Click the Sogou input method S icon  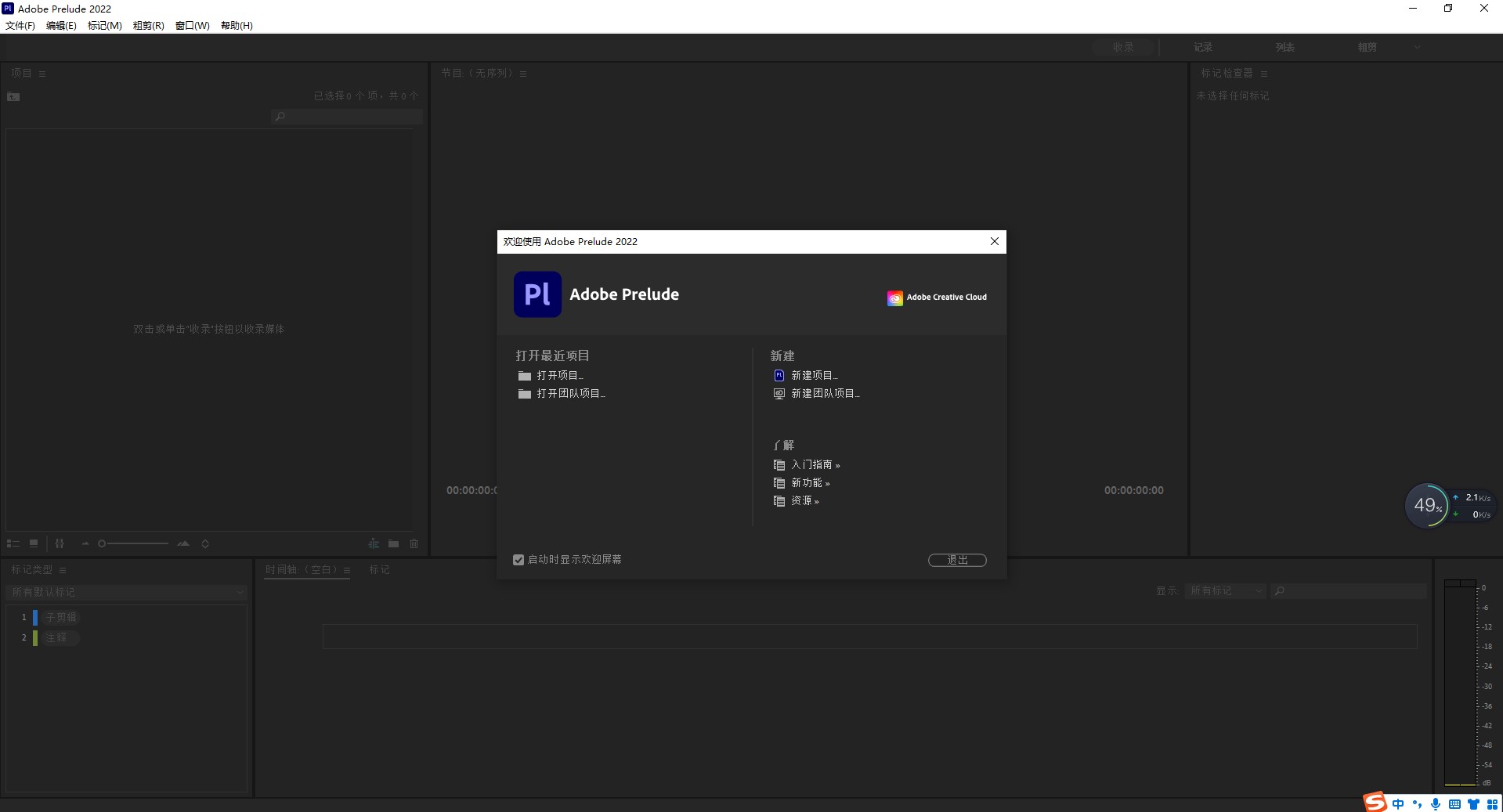pos(1375,802)
